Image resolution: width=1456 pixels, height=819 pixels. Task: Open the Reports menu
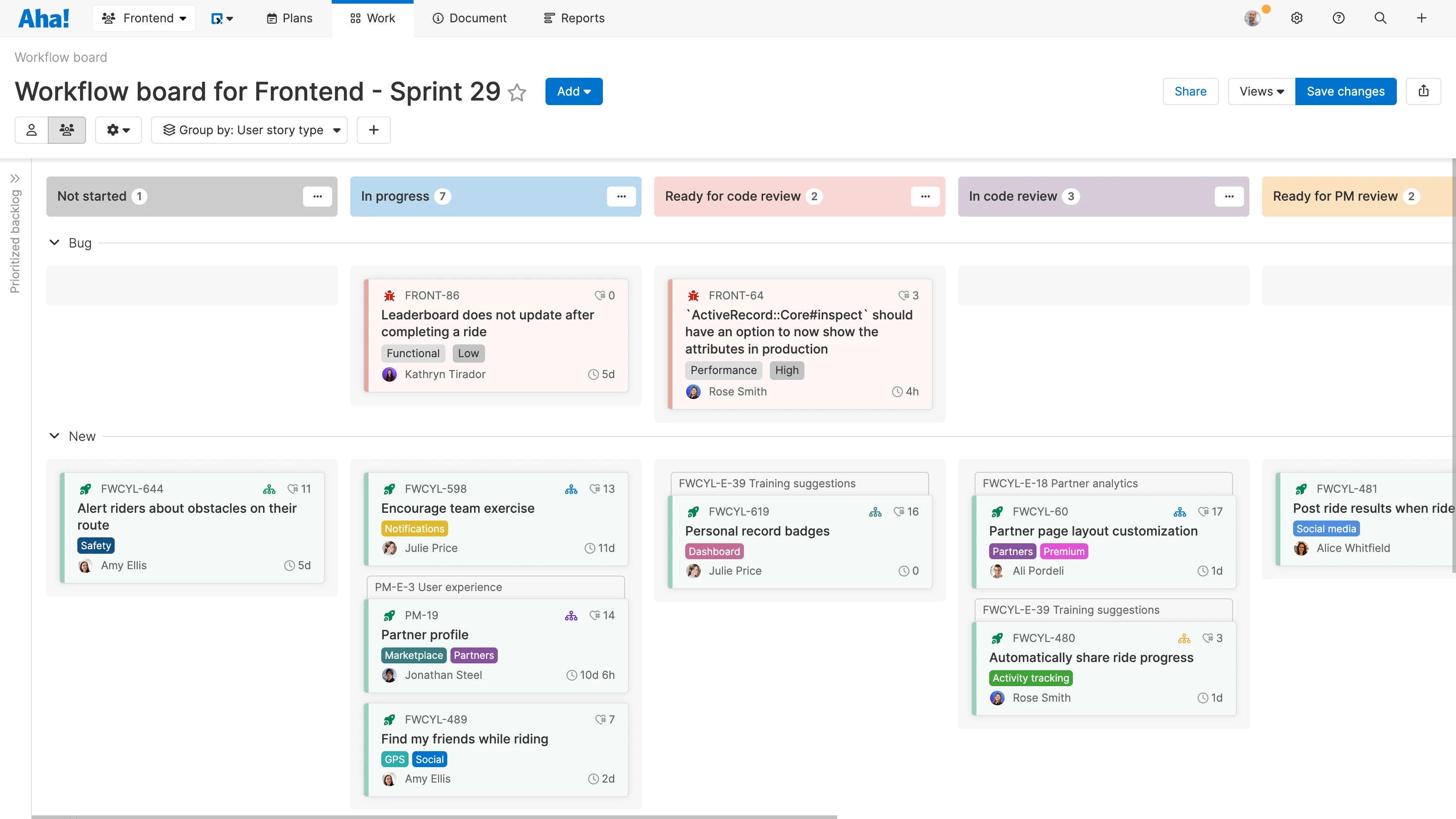point(574,18)
